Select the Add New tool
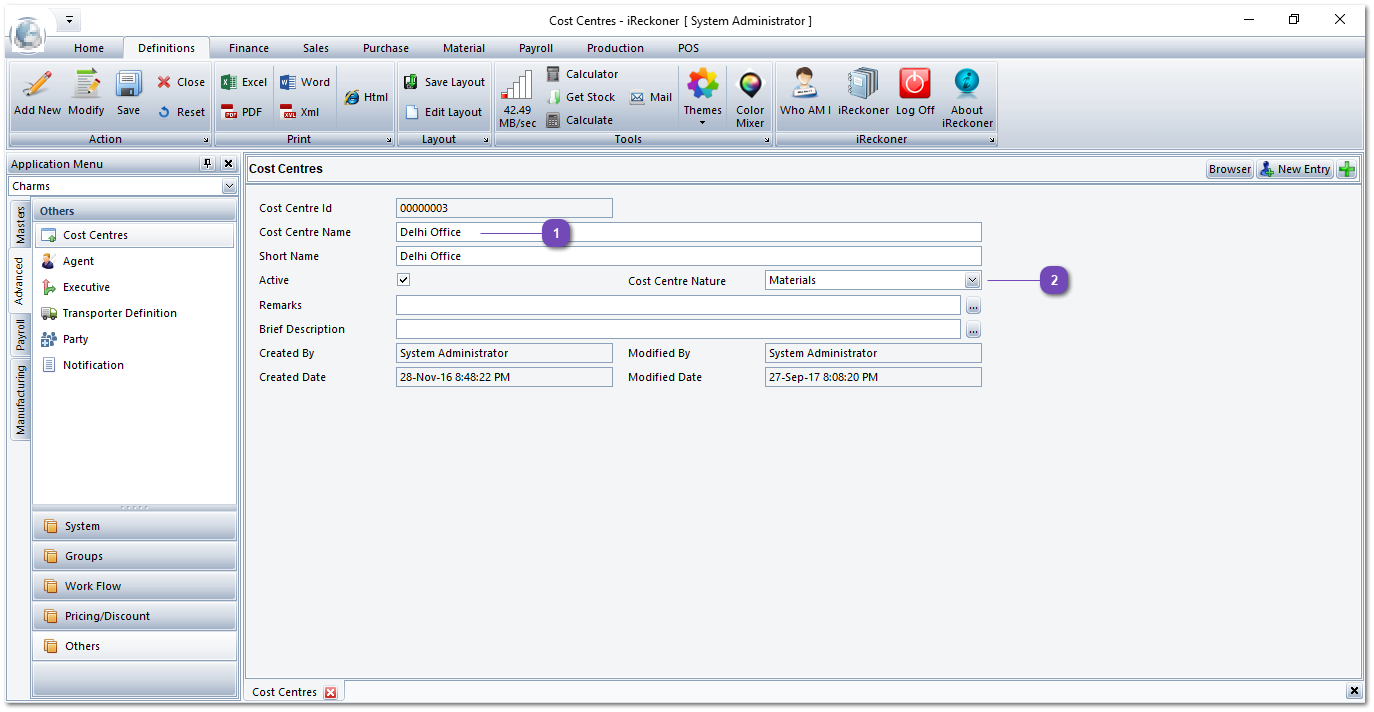This screenshot has width=1374, height=712. tap(36, 94)
